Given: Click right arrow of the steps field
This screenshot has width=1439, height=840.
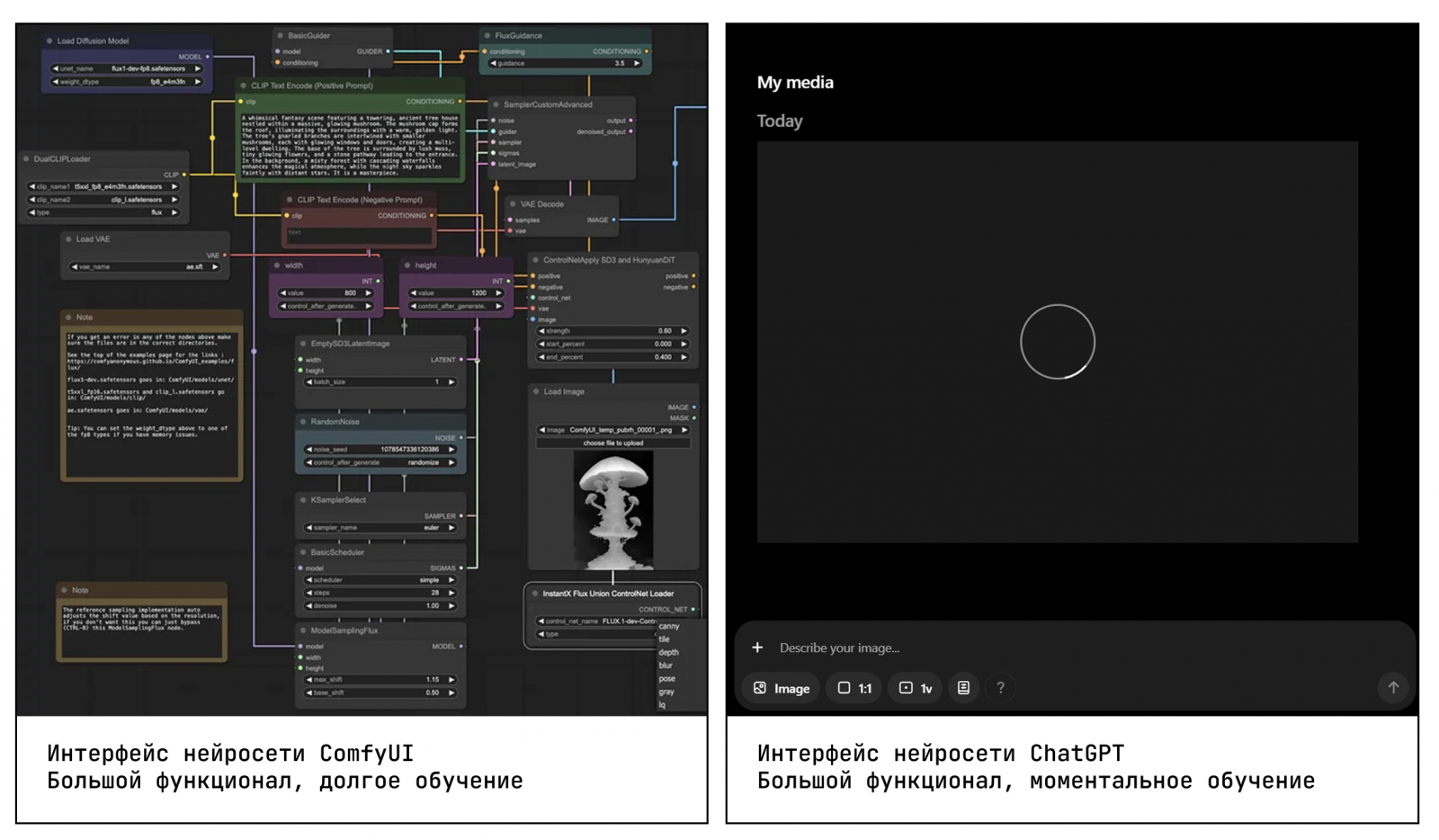Looking at the screenshot, I should coord(451,593).
